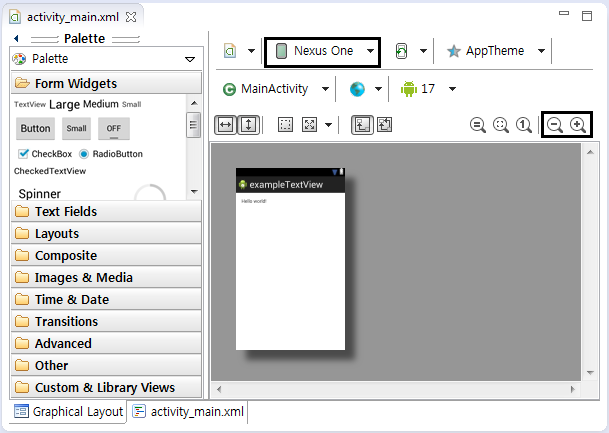Maximize the editor pane
Screen dimensions: 609x433
click(x=587, y=16)
